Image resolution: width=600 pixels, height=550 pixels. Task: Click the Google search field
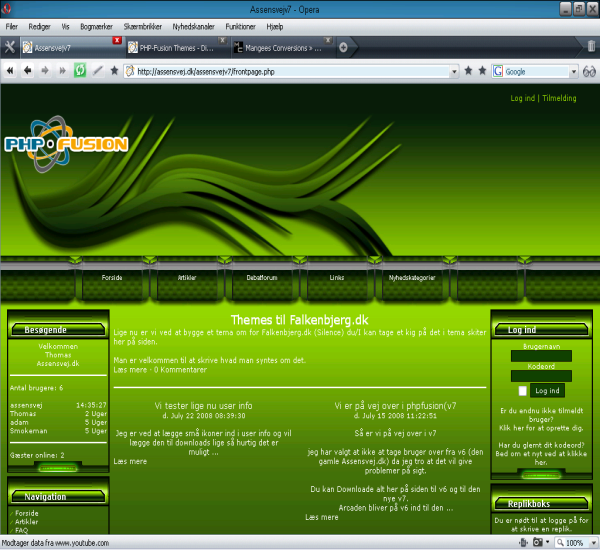[536, 72]
